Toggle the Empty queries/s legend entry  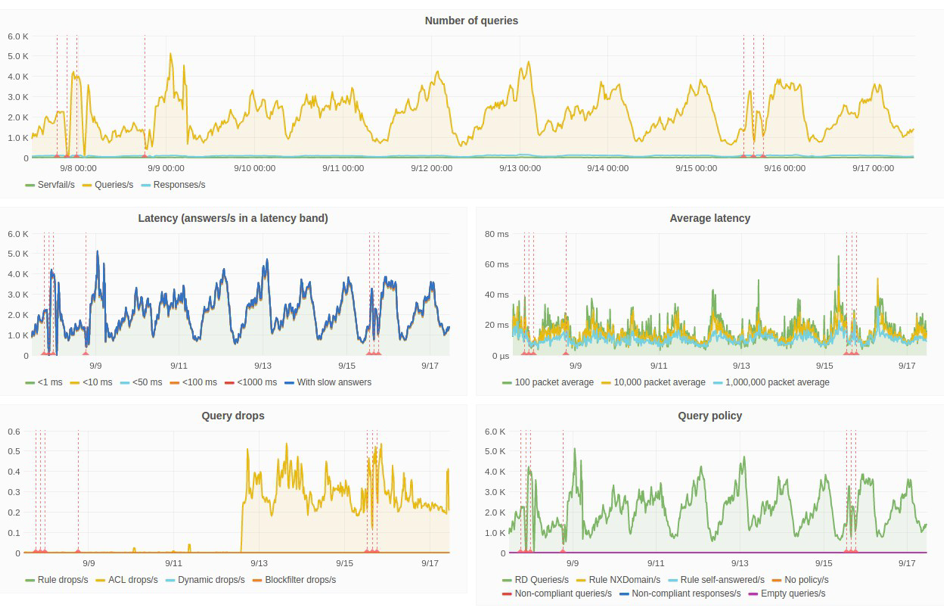click(x=793, y=594)
